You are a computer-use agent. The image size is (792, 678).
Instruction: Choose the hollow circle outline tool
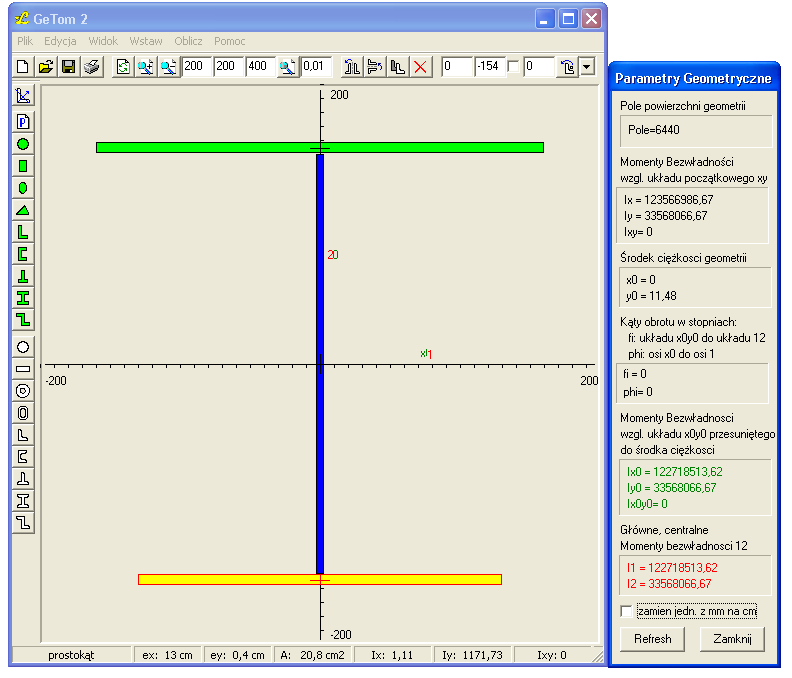[x=23, y=346]
